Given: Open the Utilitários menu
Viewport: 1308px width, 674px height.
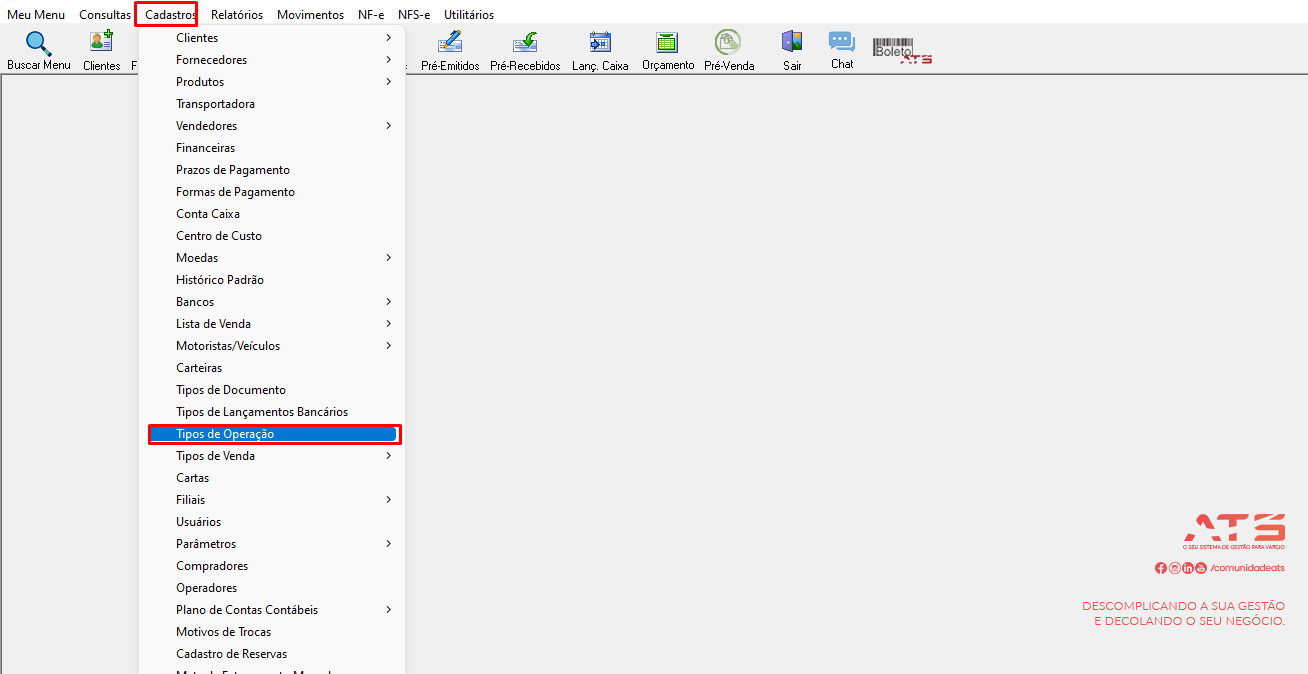Looking at the screenshot, I should 469,15.
